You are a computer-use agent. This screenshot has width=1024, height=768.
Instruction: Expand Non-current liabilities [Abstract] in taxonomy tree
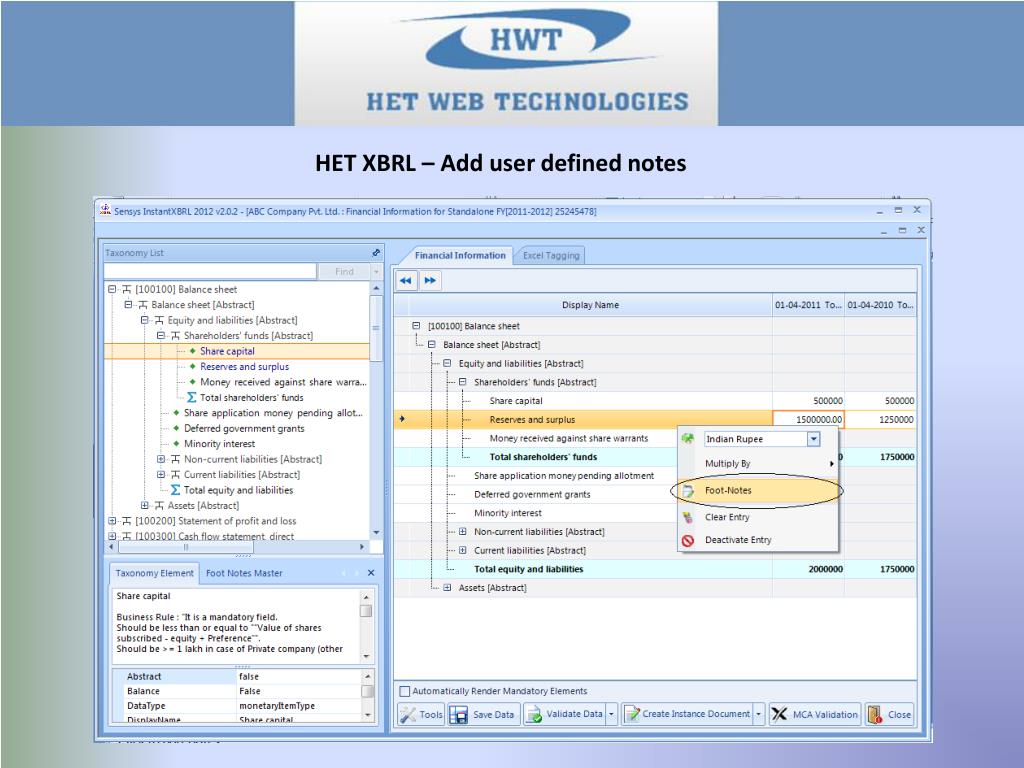coord(161,459)
